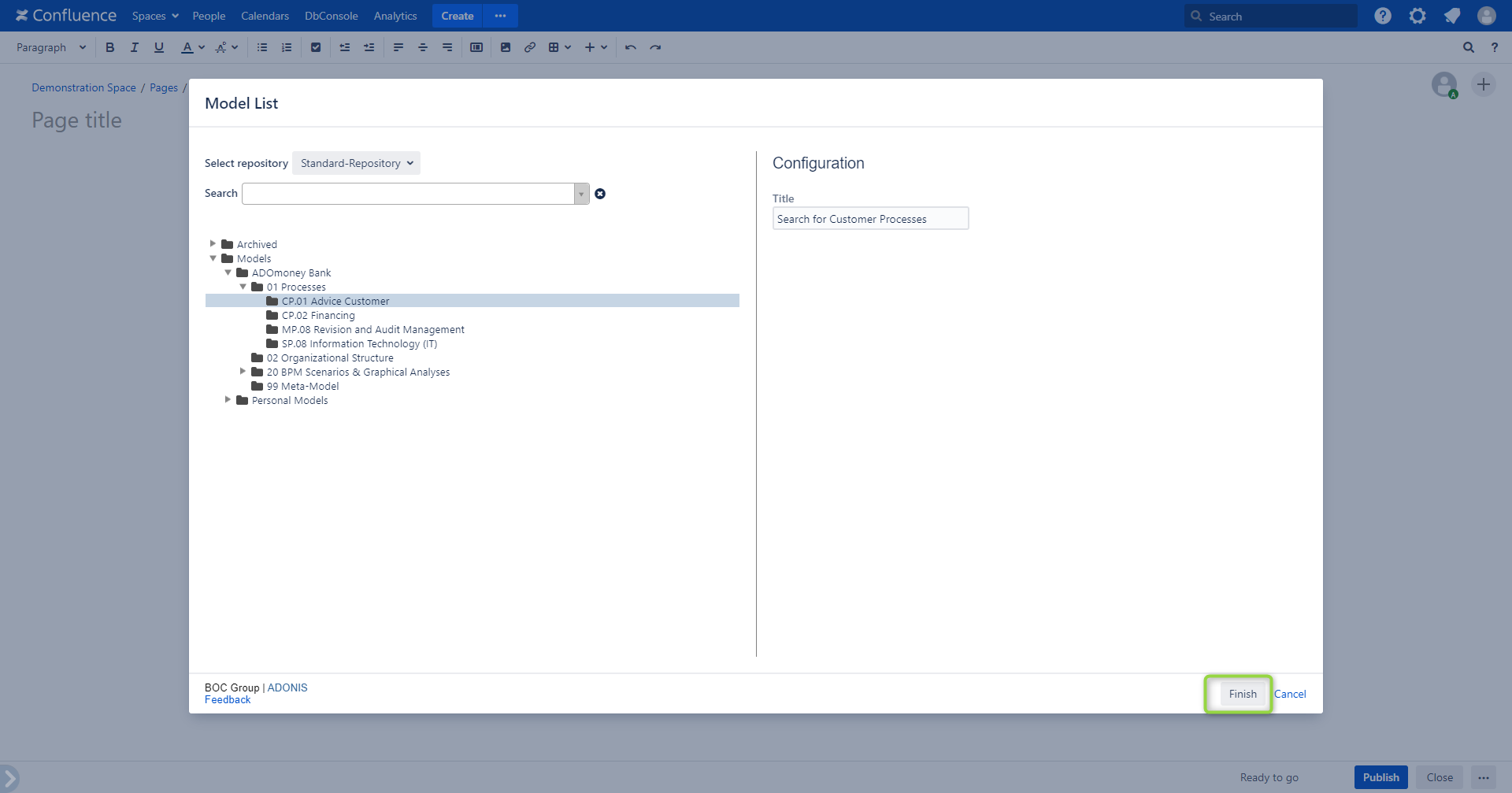Open the Help icon in header

coord(1383,16)
